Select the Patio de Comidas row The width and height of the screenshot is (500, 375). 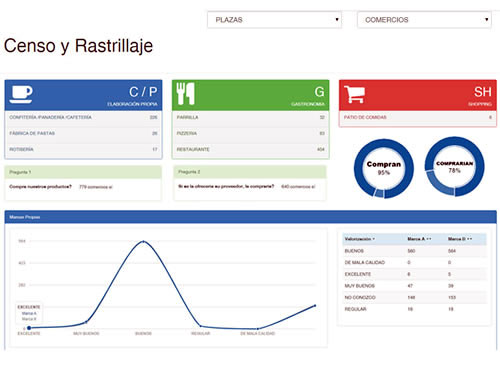pyautogui.click(x=418, y=117)
